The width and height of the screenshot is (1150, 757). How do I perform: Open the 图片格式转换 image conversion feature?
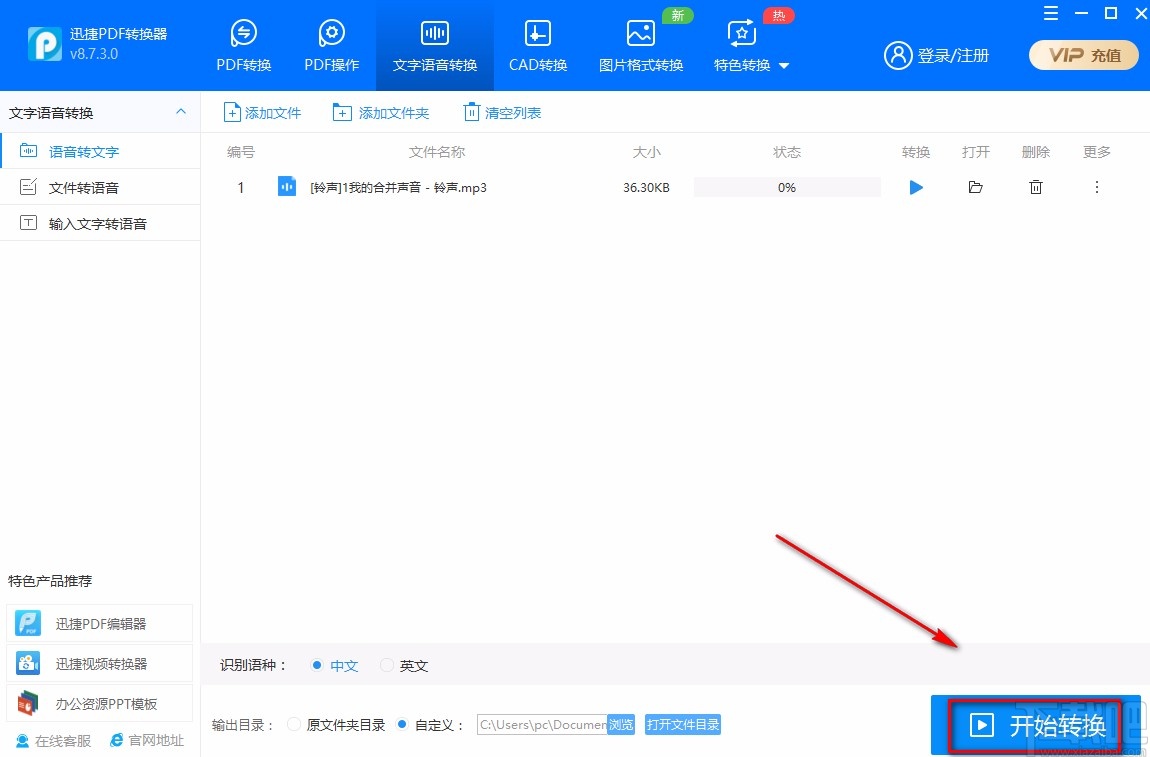[x=640, y=45]
